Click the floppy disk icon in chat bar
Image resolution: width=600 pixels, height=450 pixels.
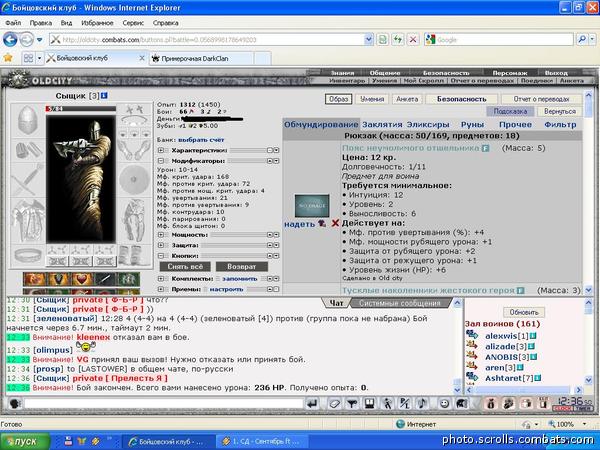pos(370,403)
